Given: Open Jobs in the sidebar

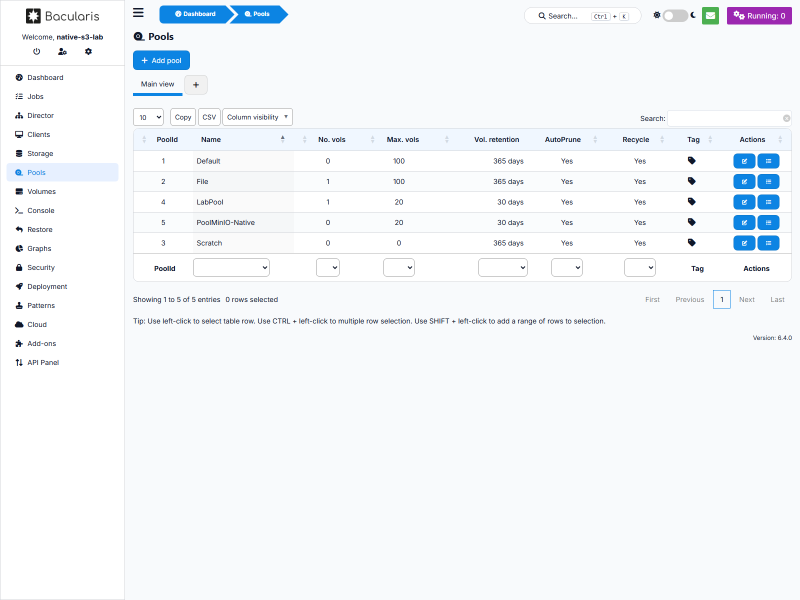Looking at the screenshot, I should [x=62, y=96].
